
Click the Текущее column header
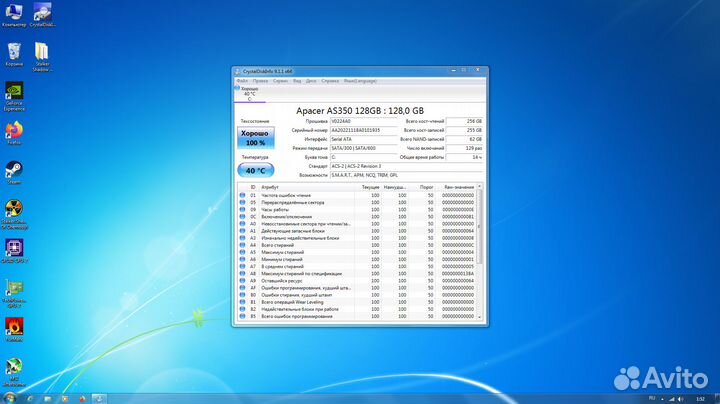[x=368, y=187]
